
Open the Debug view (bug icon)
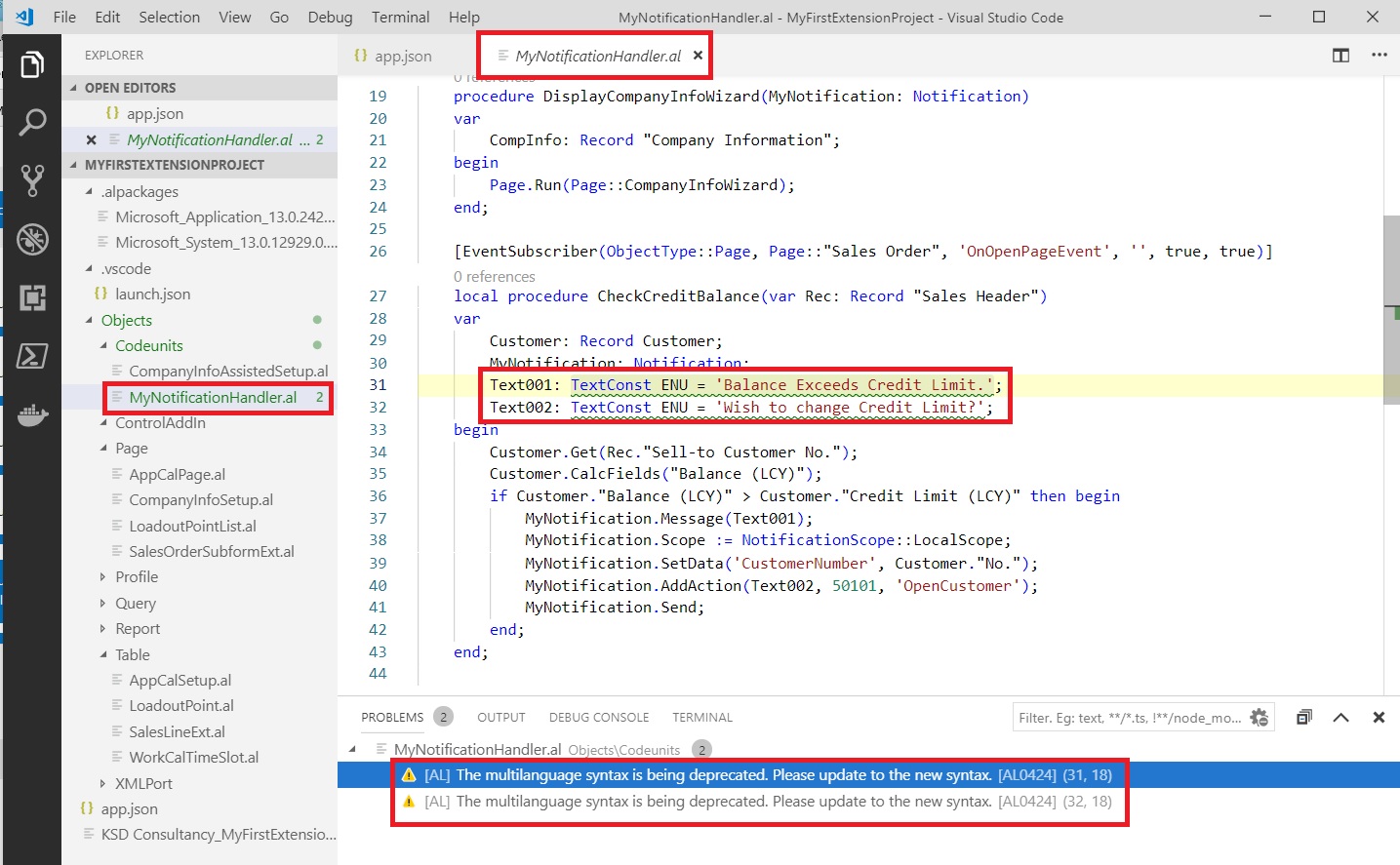tap(32, 239)
